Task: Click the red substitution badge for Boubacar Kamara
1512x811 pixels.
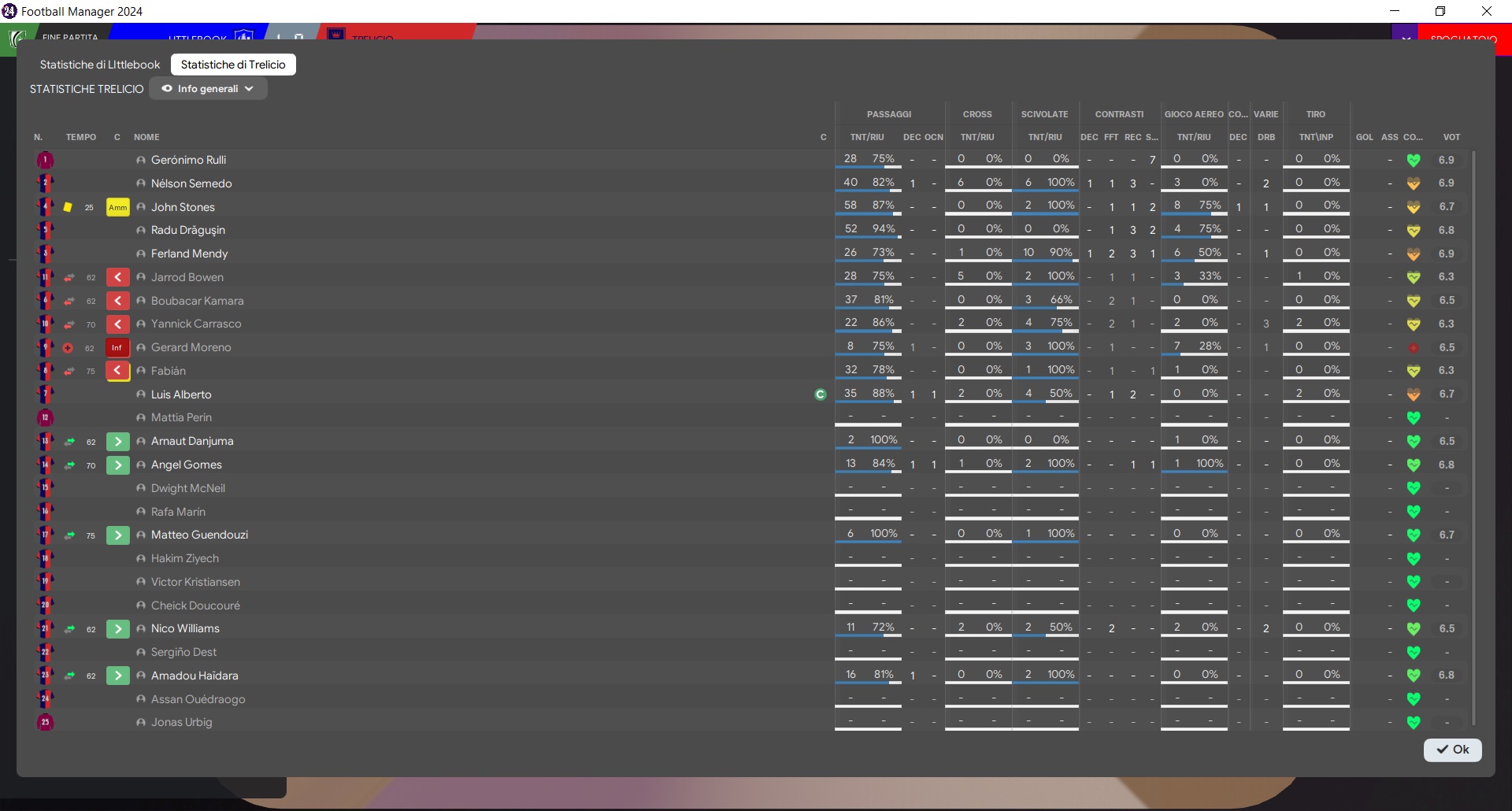Action: 118,301
